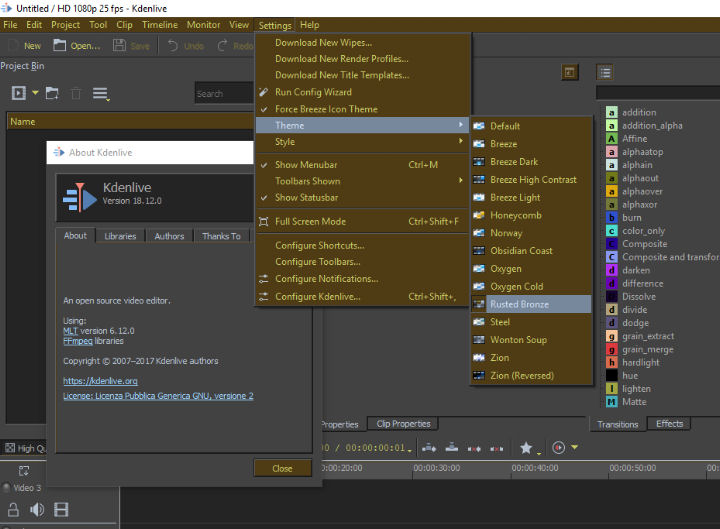Select the Rusted Bronze theme
This screenshot has height=529, width=720.
click(531, 304)
